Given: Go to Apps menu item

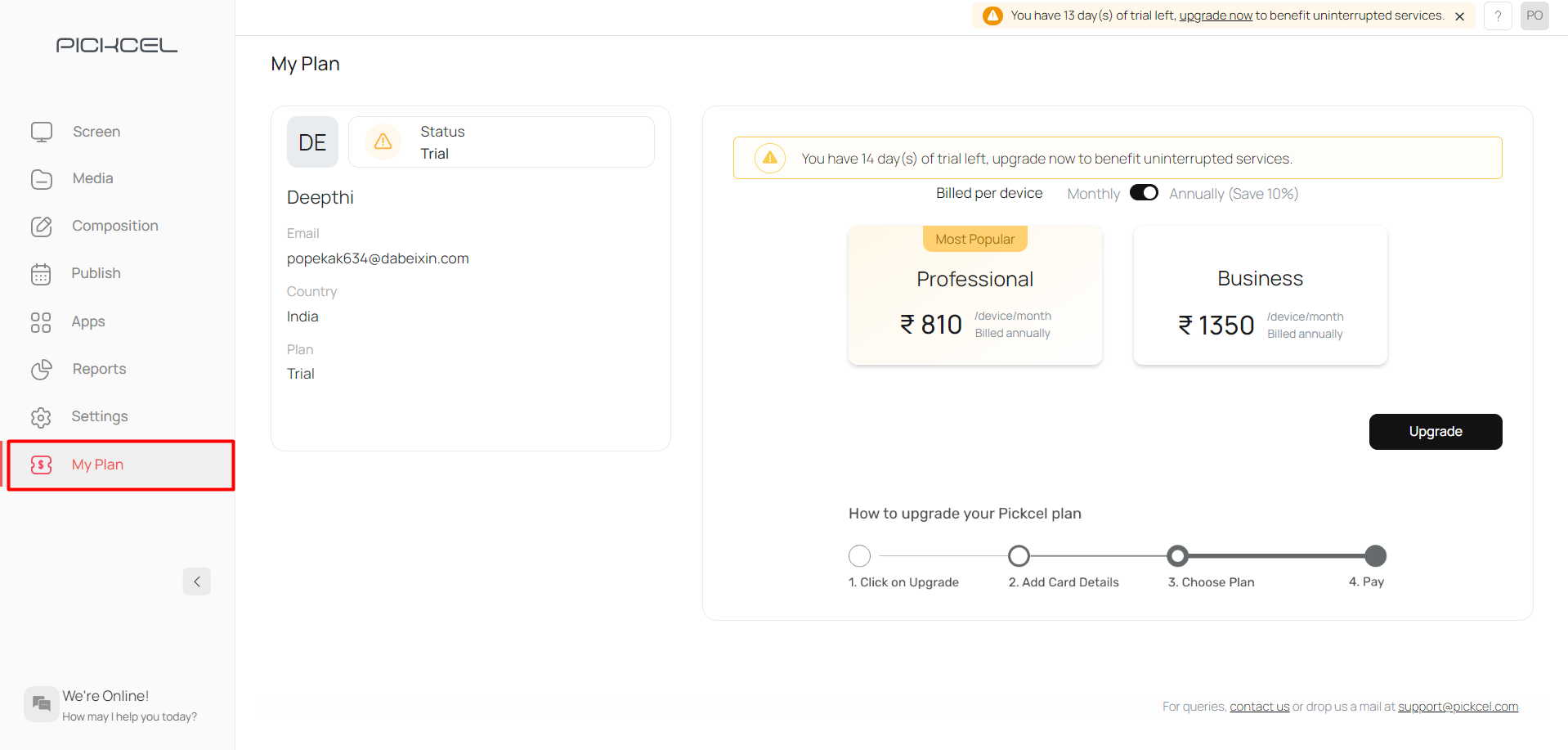Looking at the screenshot, I should 88,321.
